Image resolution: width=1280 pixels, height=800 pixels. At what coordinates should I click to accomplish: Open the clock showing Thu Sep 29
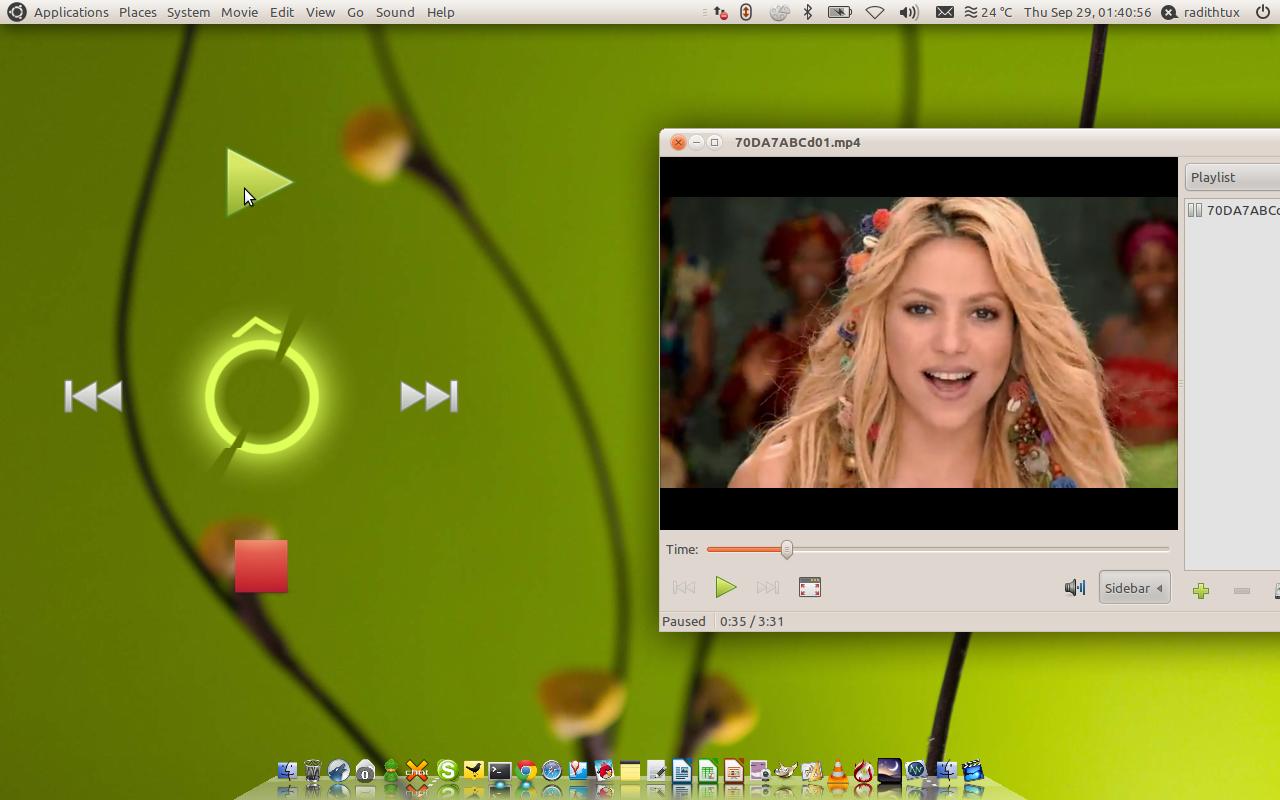pos(1087,12)
